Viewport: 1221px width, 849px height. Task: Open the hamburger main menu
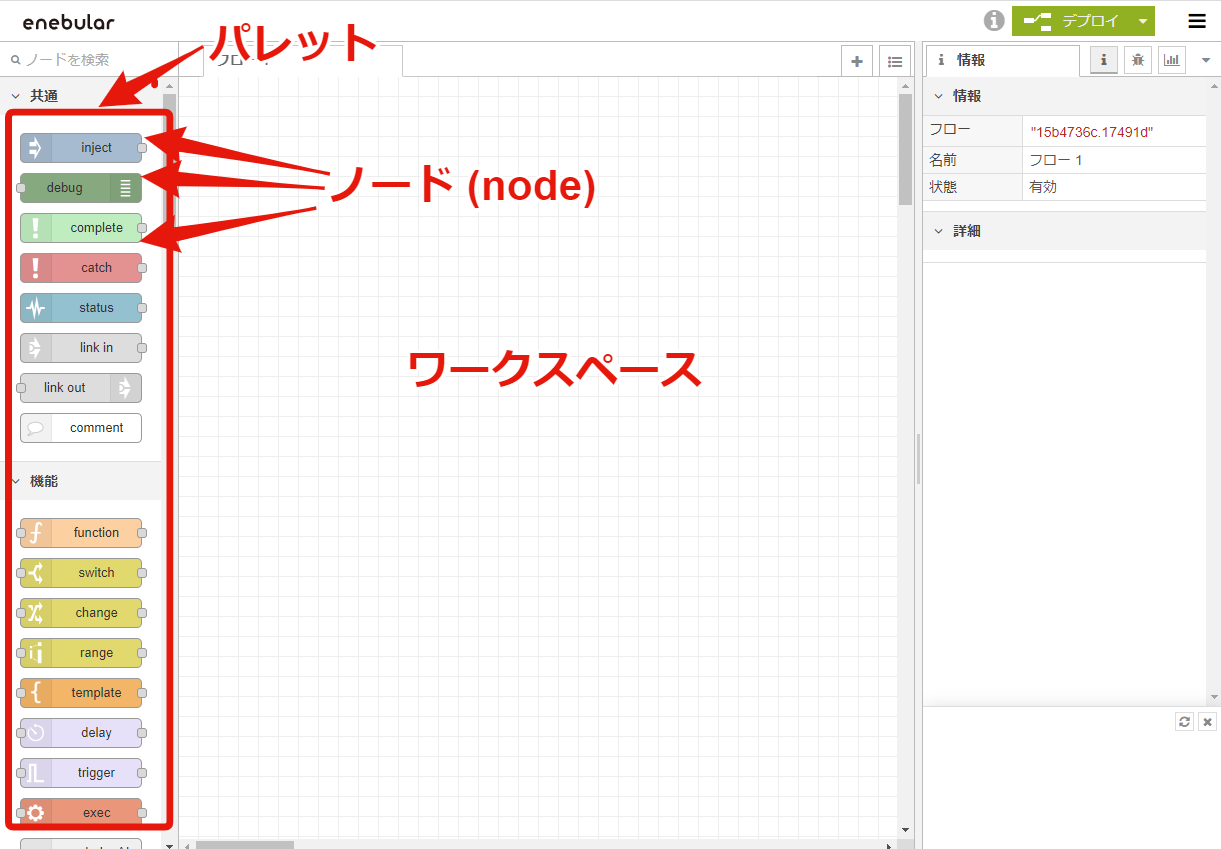[x=1197, y=21]
